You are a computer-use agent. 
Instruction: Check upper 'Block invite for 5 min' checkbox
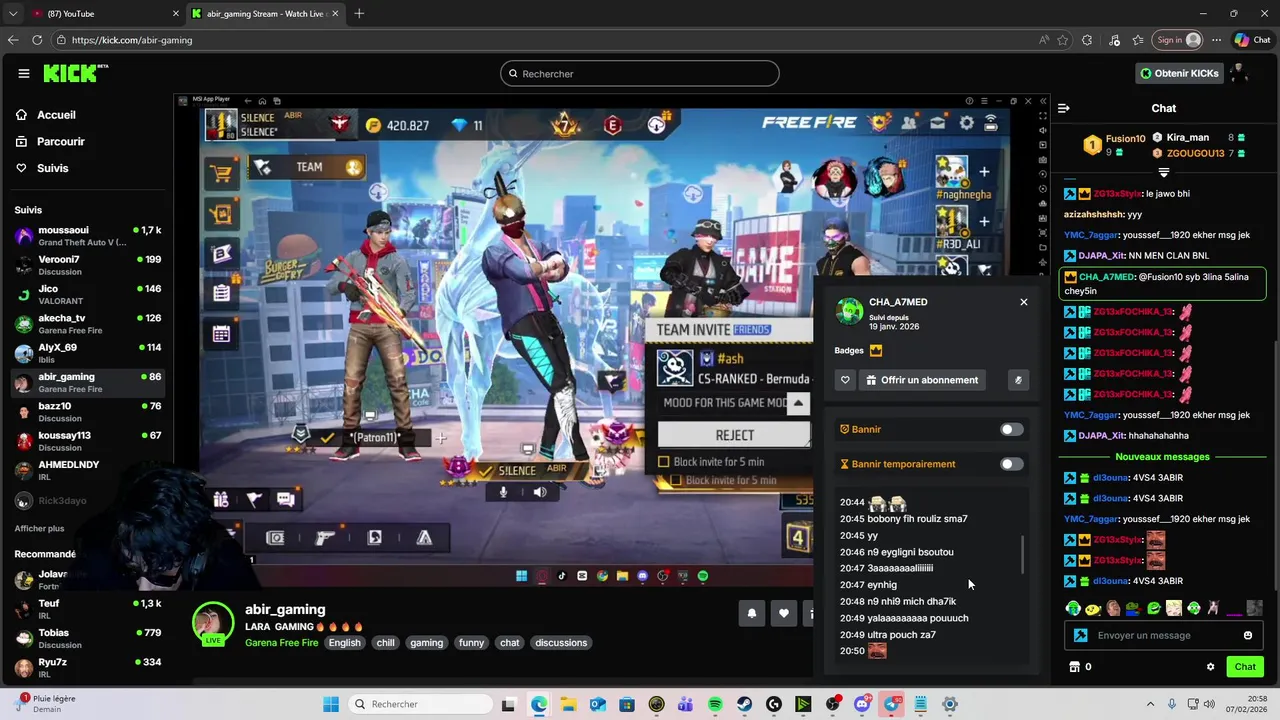(663, 462)
